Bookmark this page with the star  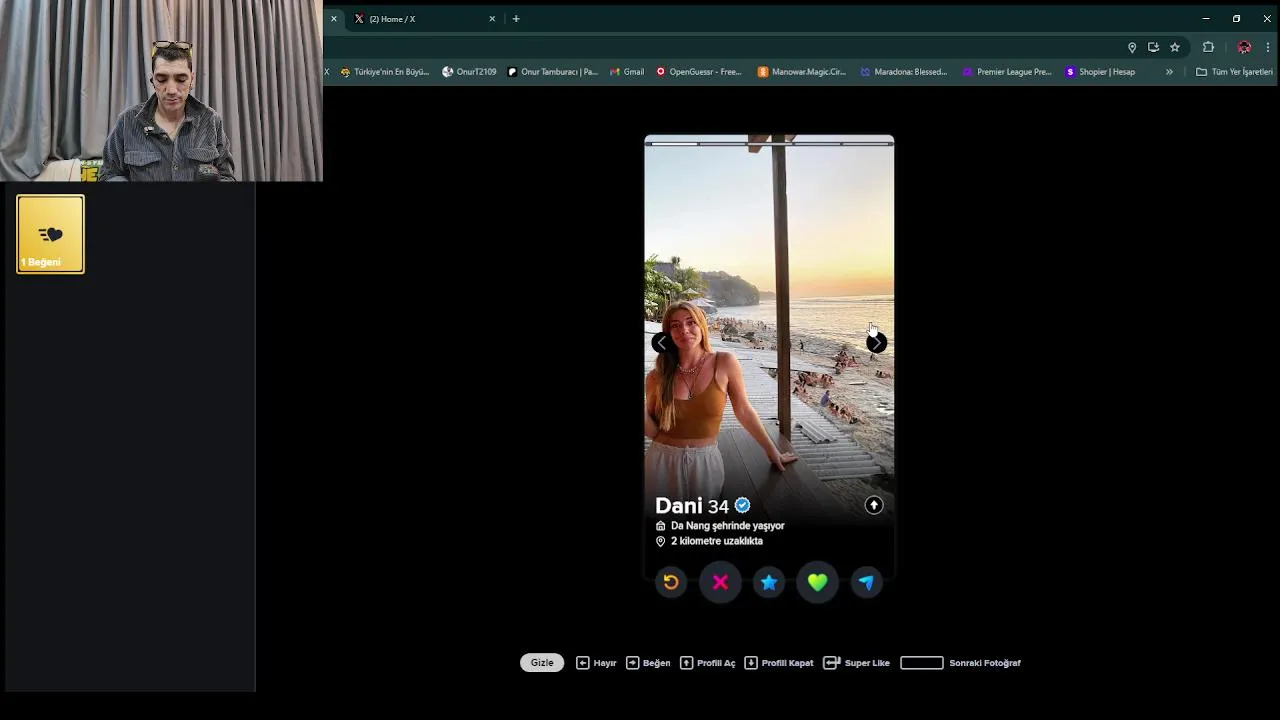click(x=1175, y=47)
